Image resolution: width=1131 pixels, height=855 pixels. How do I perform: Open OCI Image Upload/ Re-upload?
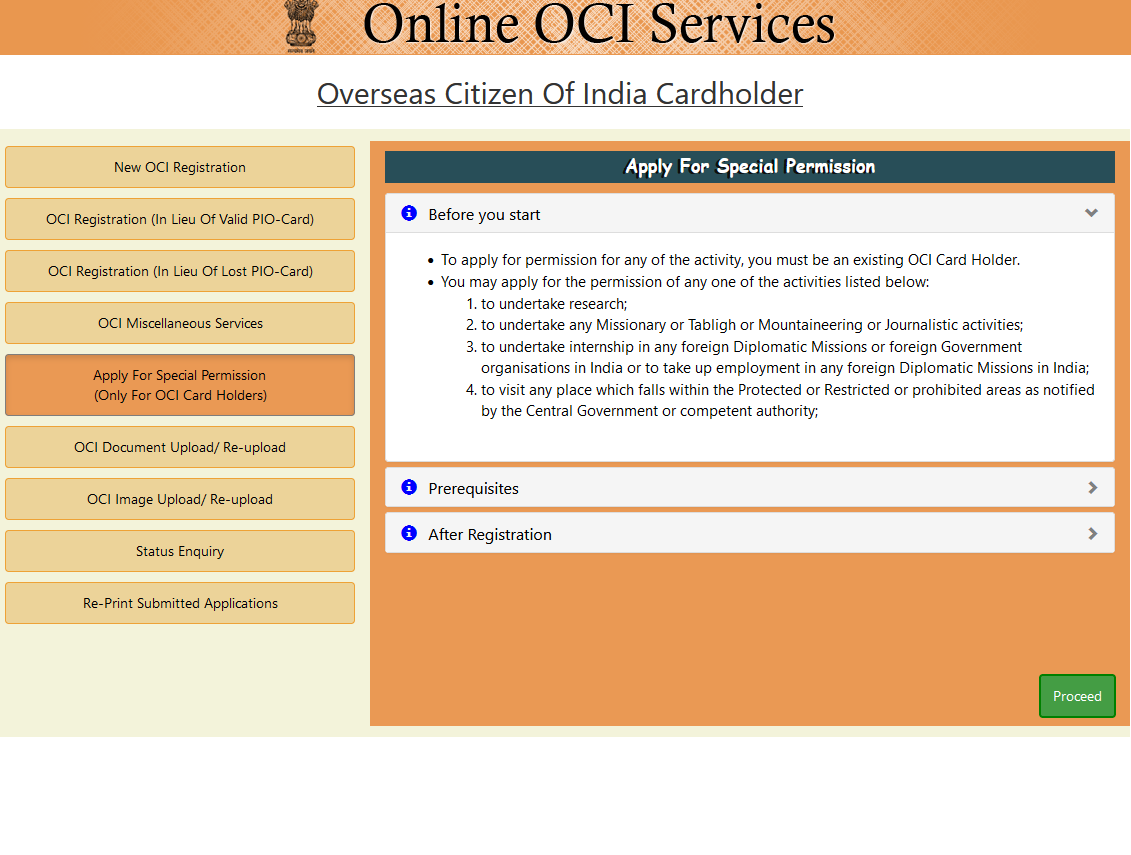click(180, 499)
